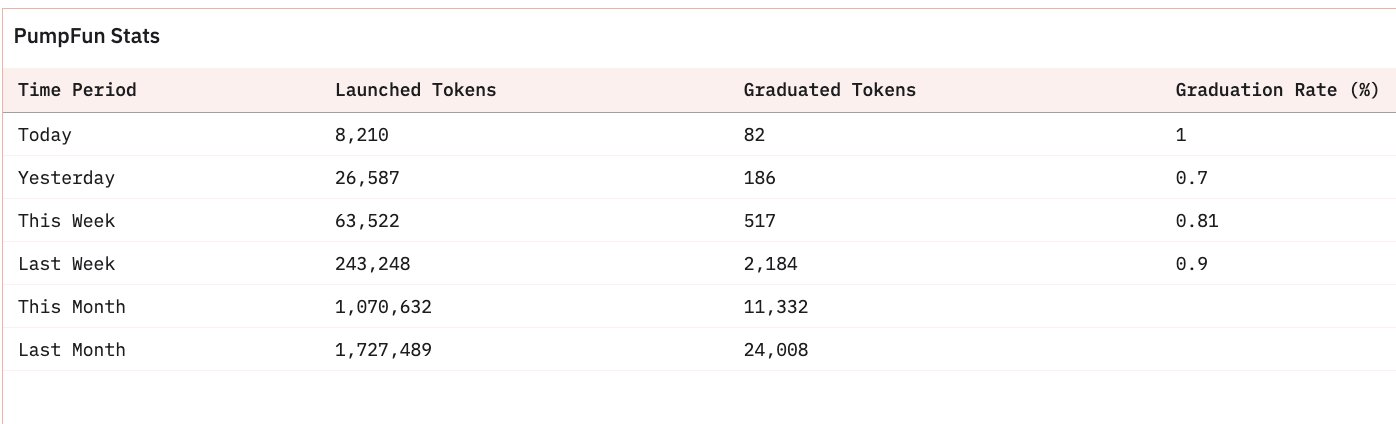The image size is (1396, 424).
Task: Click the 8,210 launched tokens cell
Action: [362, 135]
